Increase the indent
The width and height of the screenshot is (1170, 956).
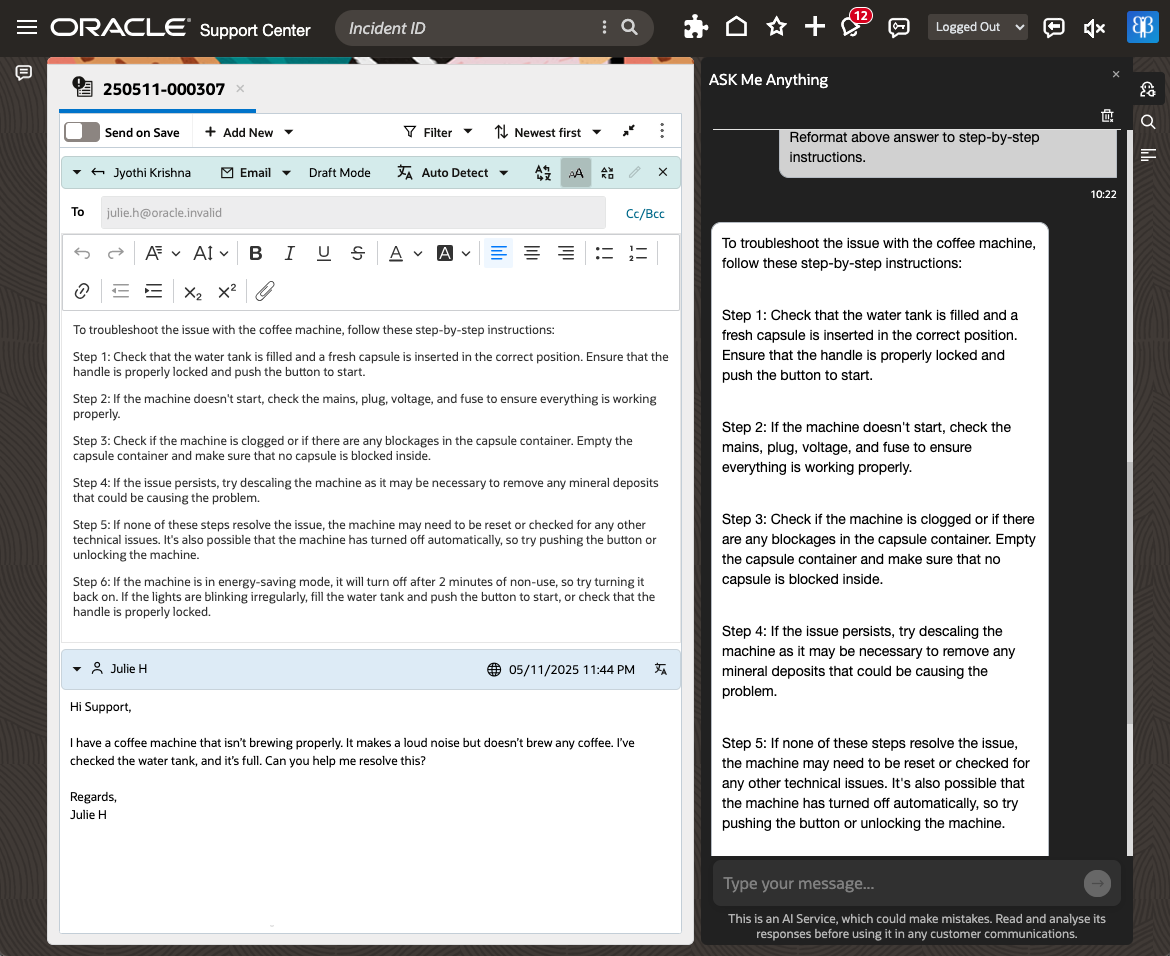pyautogui.click(x=154, y=291)
